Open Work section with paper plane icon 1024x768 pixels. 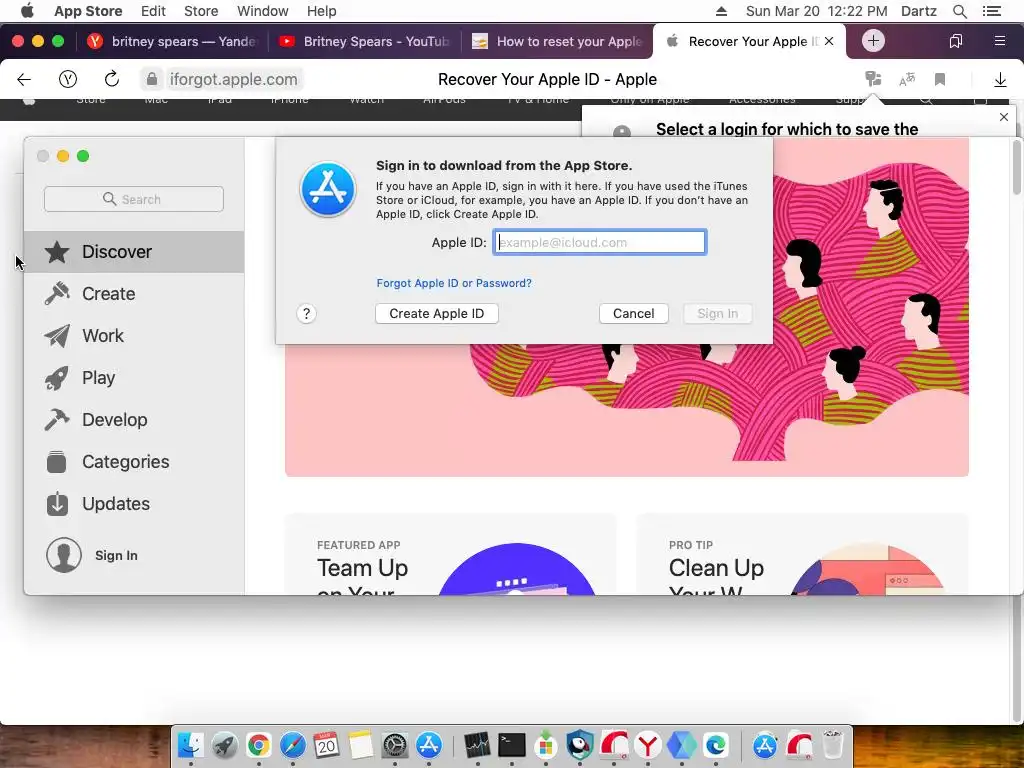[x=134, y=336]
